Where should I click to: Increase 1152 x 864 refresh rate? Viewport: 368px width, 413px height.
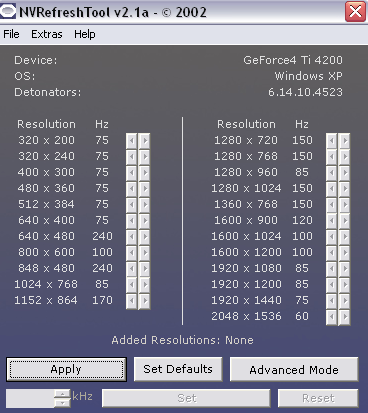tap(144, 301)
